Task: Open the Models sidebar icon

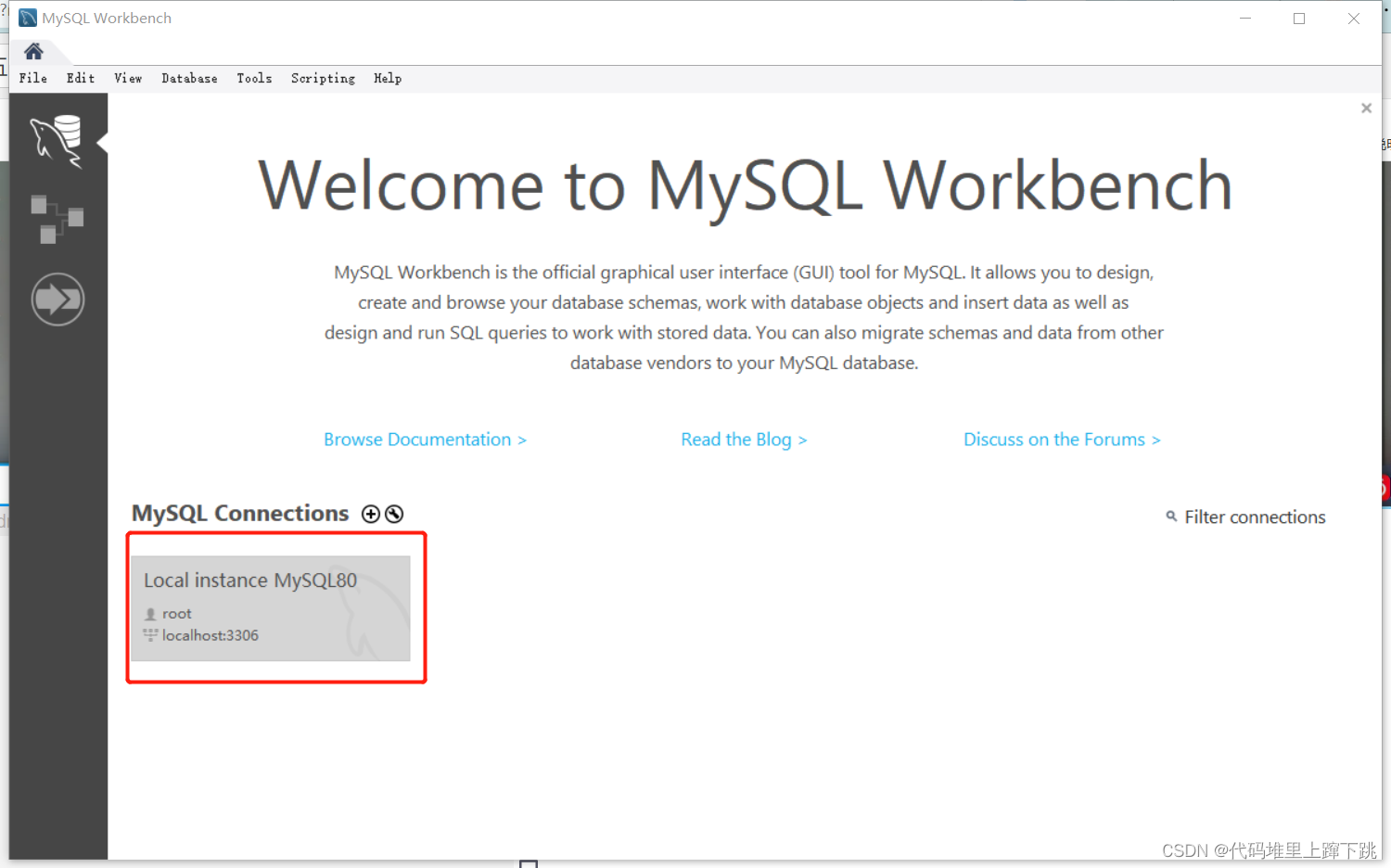Action: click(57, 219)
